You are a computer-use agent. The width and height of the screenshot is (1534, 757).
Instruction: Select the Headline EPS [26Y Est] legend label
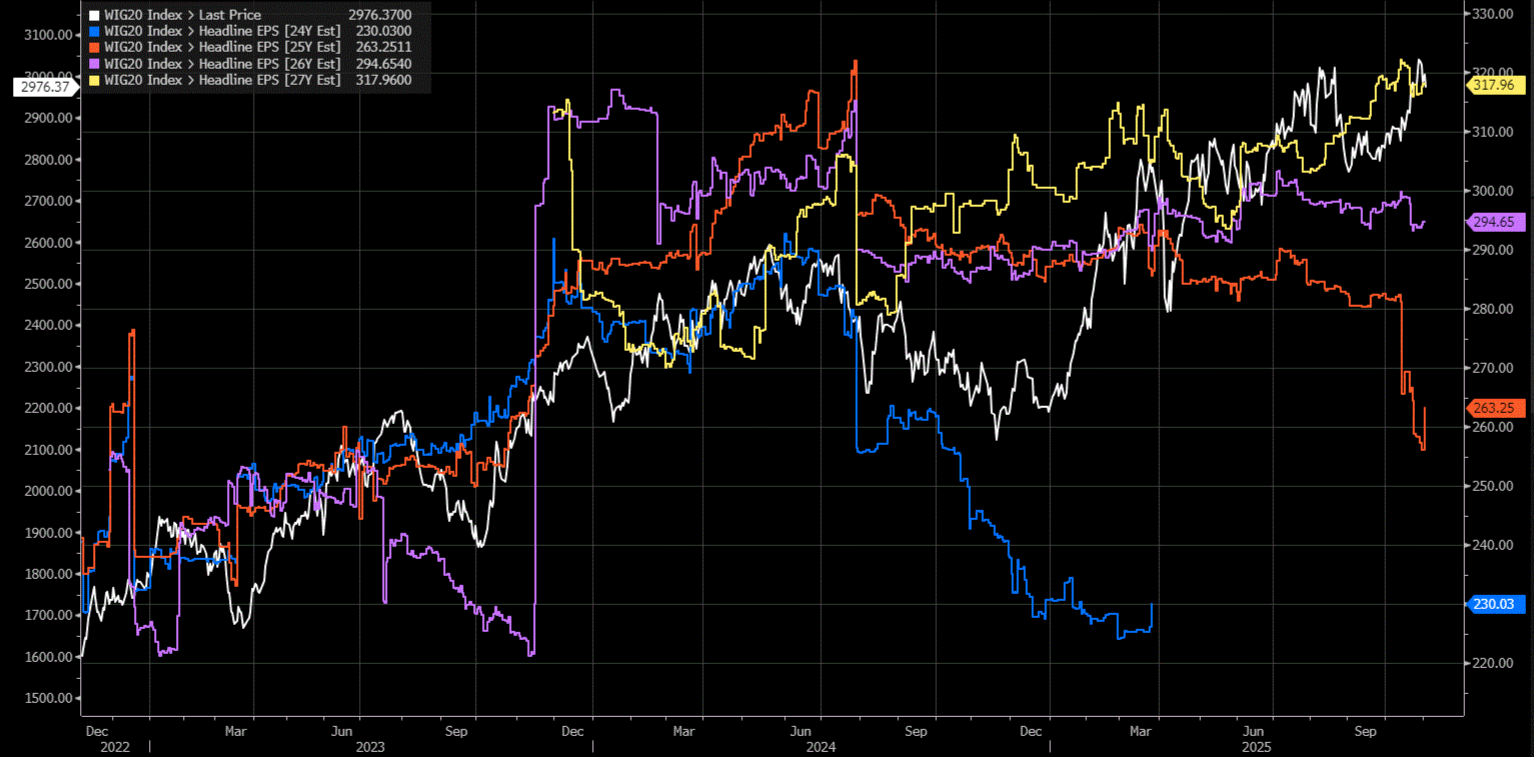[x=222, y=63]
